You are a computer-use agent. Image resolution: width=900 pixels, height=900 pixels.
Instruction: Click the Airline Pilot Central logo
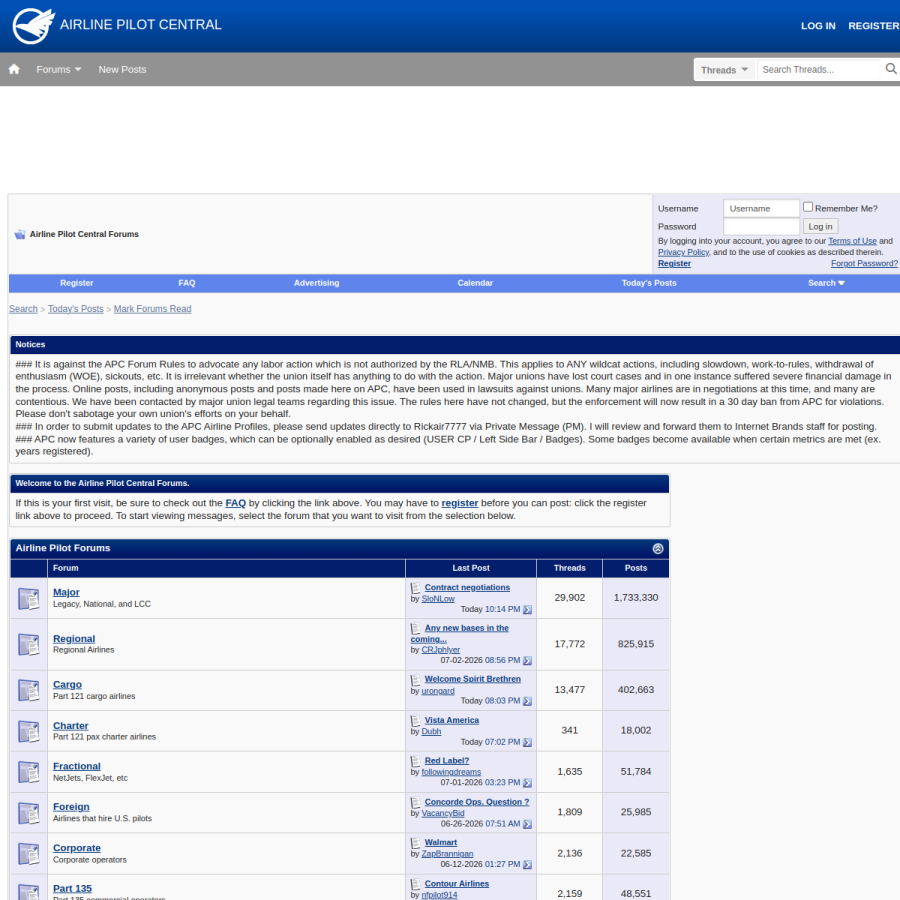(x=117, y=25)
